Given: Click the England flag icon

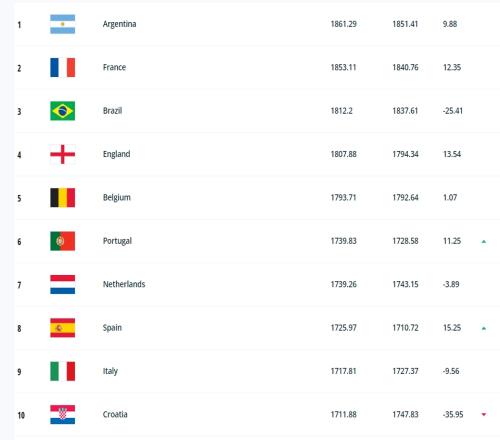Looking at the screenshot, I should (x=63, y=154).
